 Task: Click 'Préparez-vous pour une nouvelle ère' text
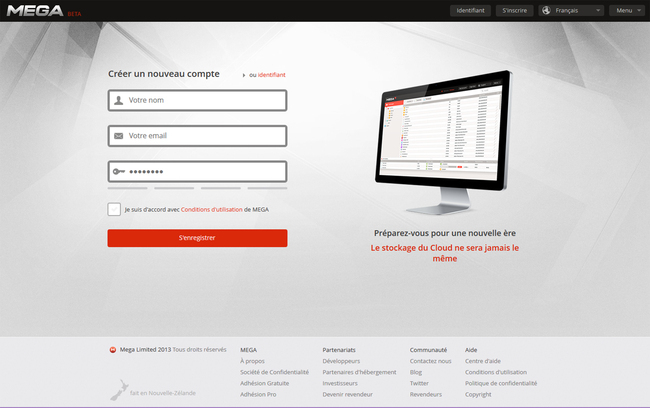[x=445, y=233]
